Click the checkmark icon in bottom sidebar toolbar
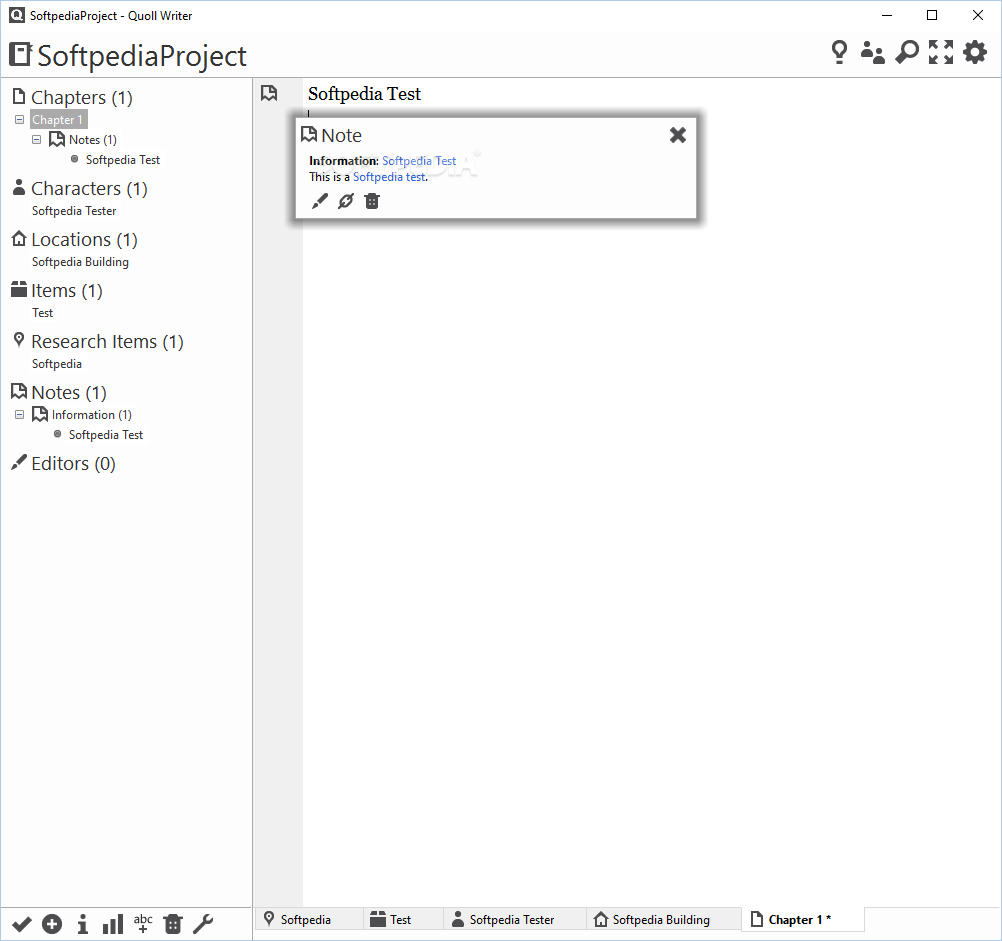This screenshot has height=941, width=1002. (x=22, y=924)
